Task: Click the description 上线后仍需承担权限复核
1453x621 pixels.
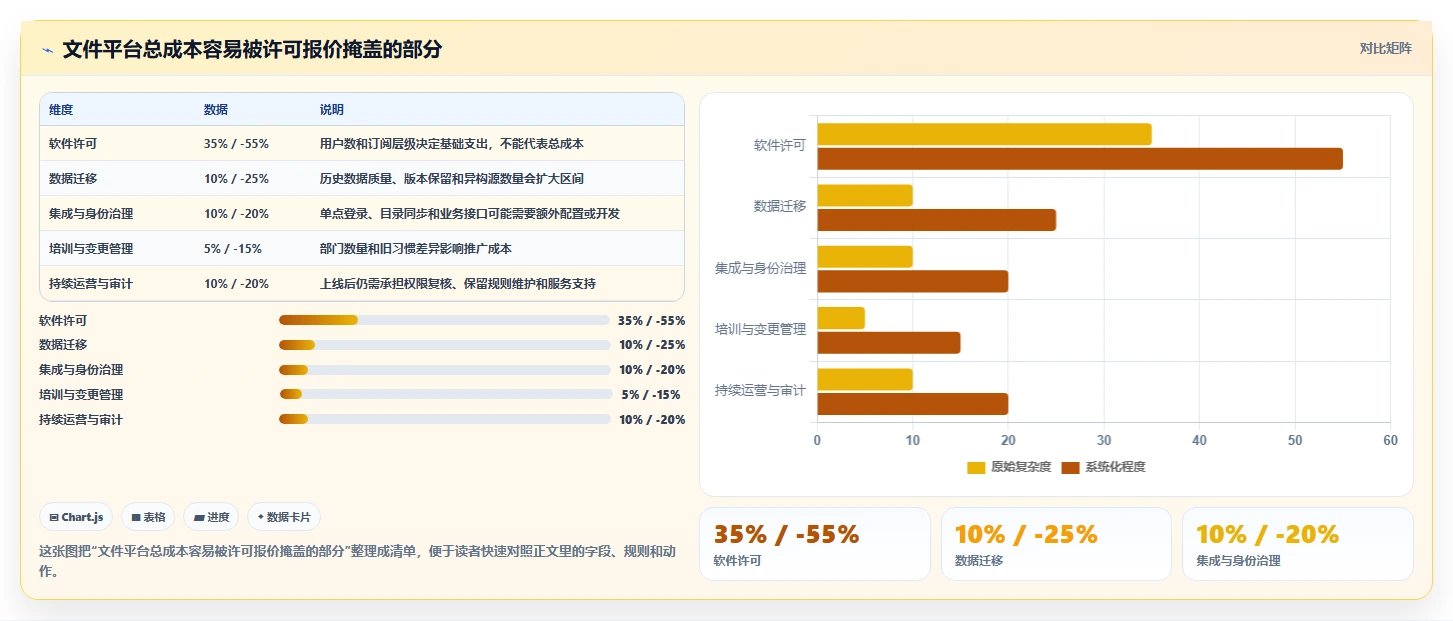Action: (387, 284)
